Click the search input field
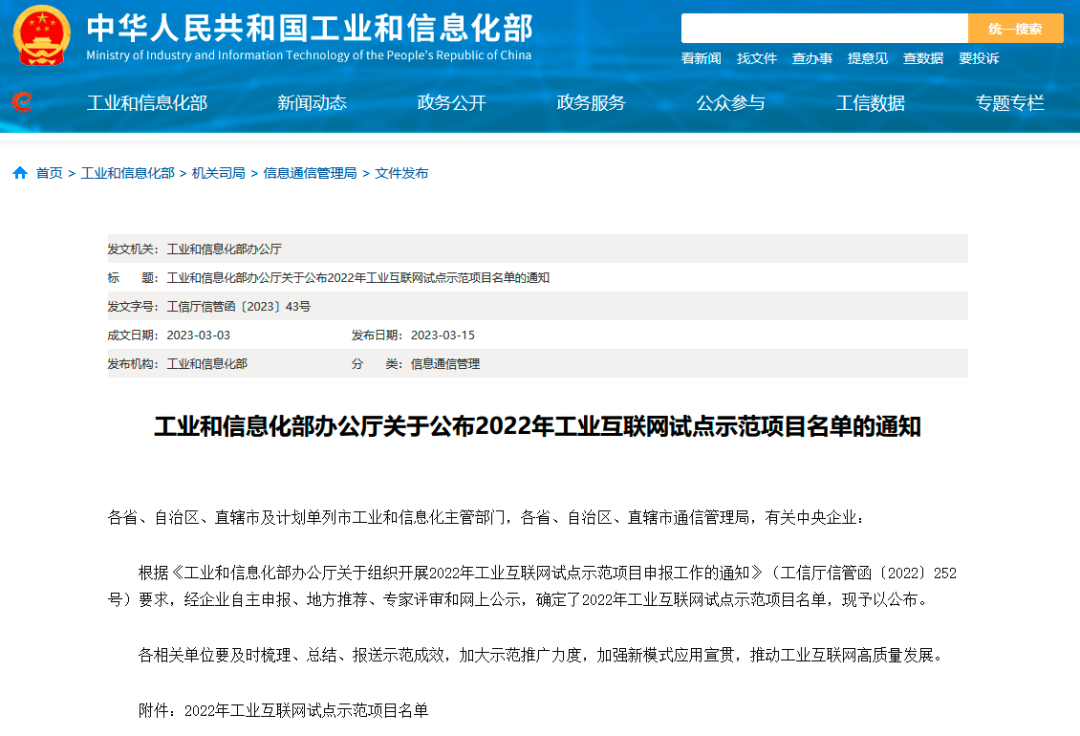 (824, 28)
